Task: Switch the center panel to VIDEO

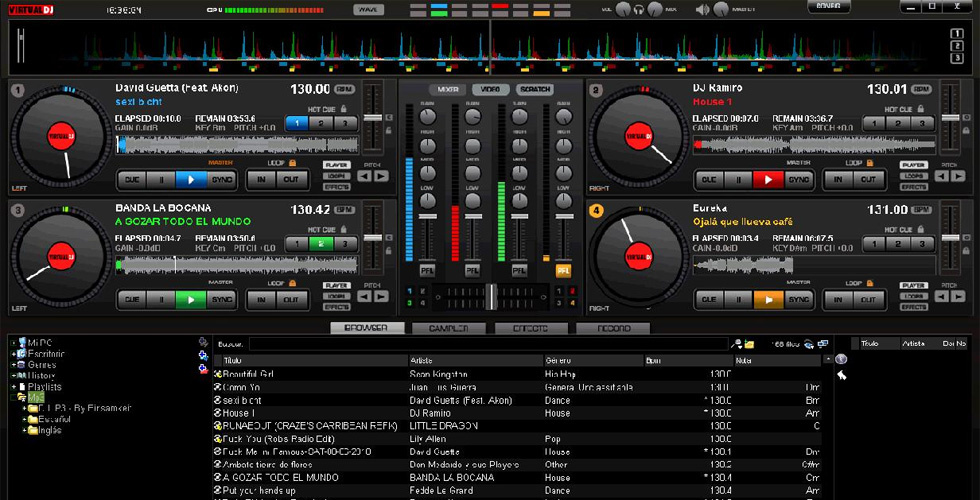Action: pos(491,89)
